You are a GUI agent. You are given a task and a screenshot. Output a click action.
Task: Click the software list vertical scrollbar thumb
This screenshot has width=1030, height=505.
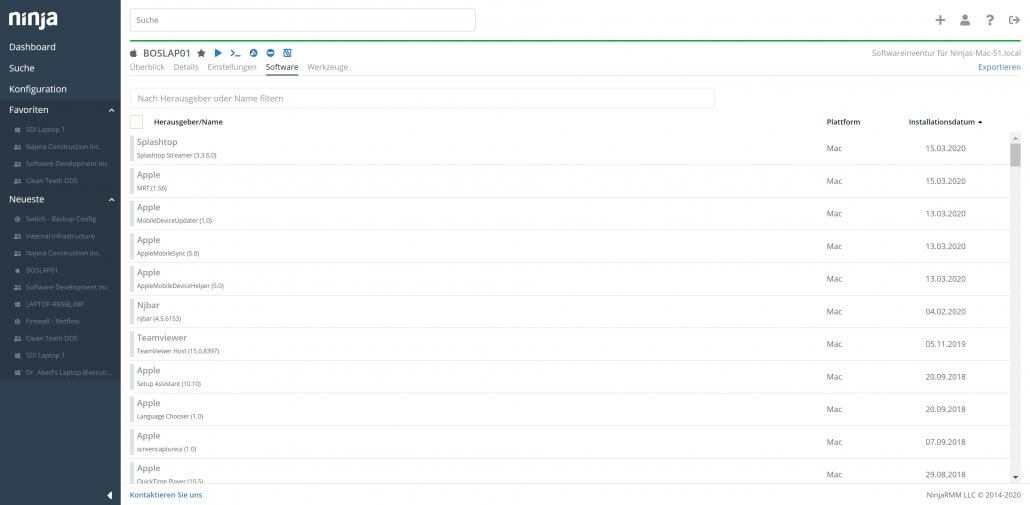pyautogui.click(x=1015, y=154)
